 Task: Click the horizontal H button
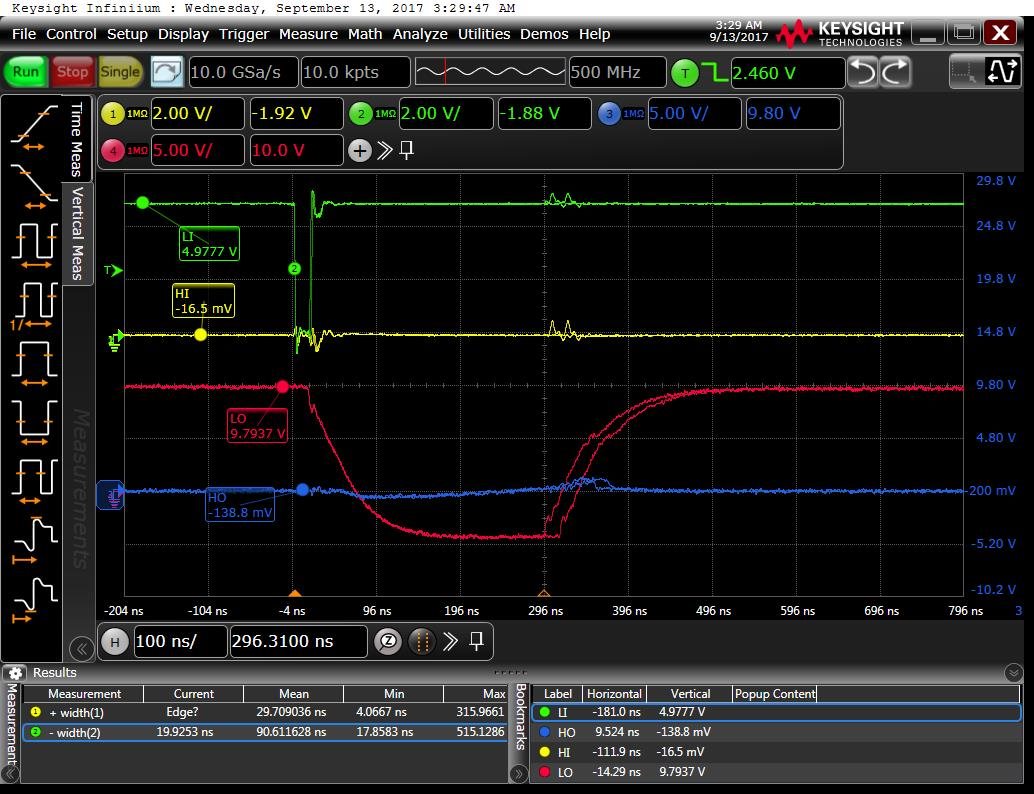pyautogui.click(x=115, y=642)
